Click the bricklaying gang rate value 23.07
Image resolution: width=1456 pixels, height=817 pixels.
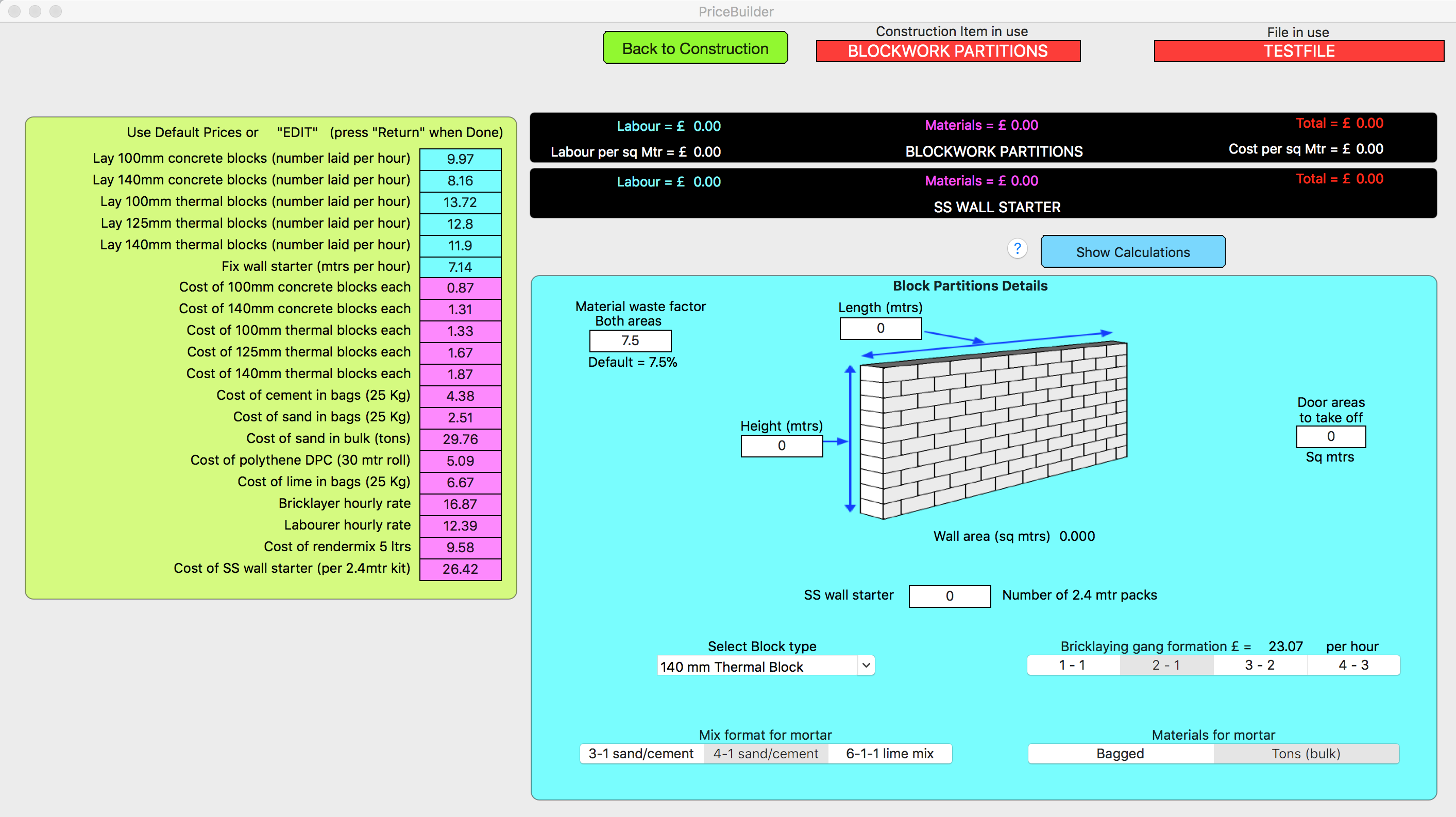[1285, 646]
